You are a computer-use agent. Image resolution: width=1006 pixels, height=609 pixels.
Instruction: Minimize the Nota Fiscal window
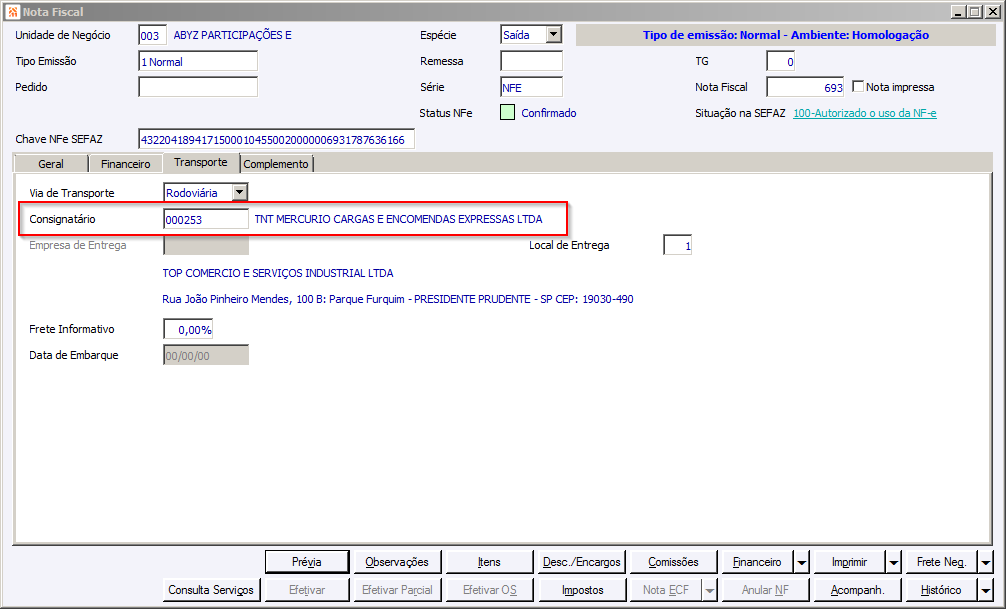(x=959, y=12)
